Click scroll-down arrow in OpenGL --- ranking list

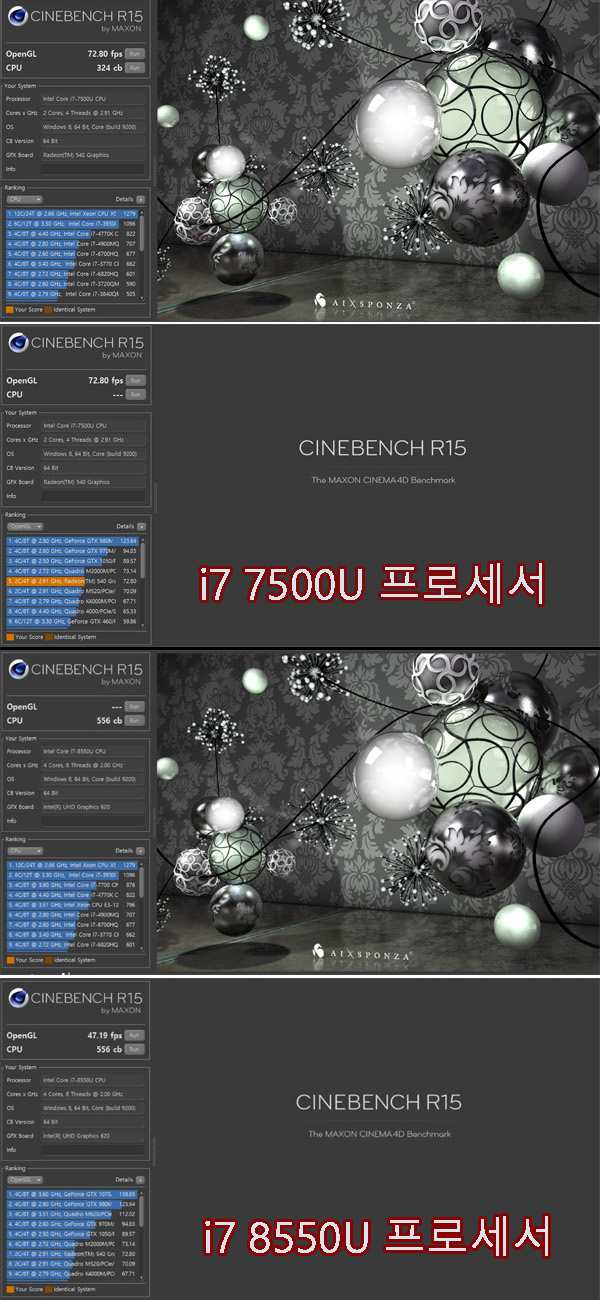click(x=141, y=948)
